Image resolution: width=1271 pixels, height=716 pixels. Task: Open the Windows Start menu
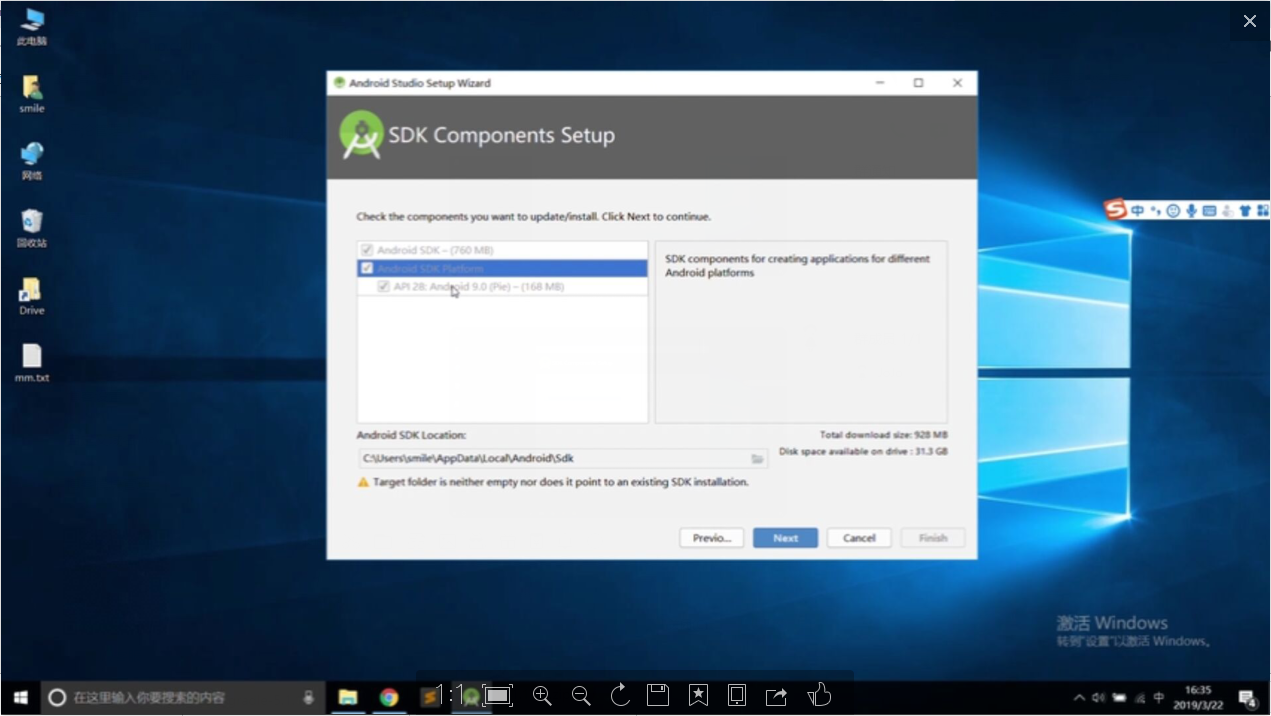(x=20, y=697)
